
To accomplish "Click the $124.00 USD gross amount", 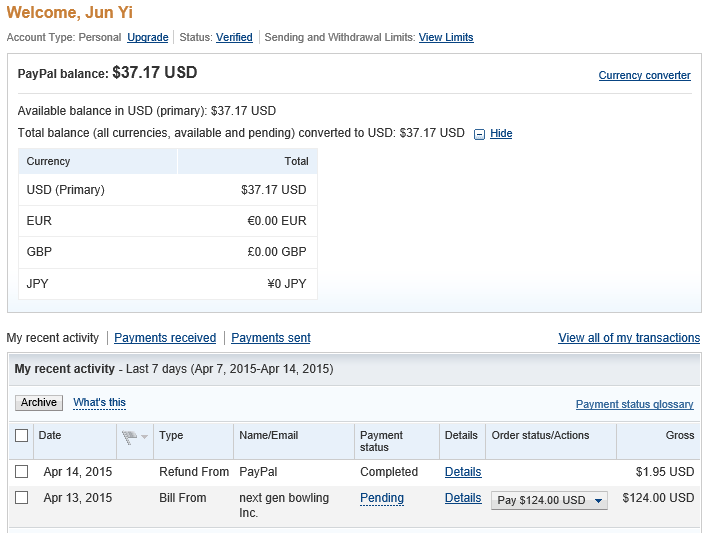I will click(658, 498).
